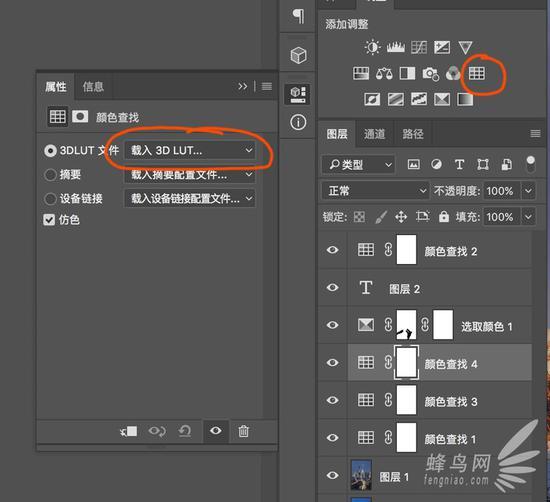Add a Levels adjustment layer
This screenshot has height=502, width=550.
[x=396, y=47]
